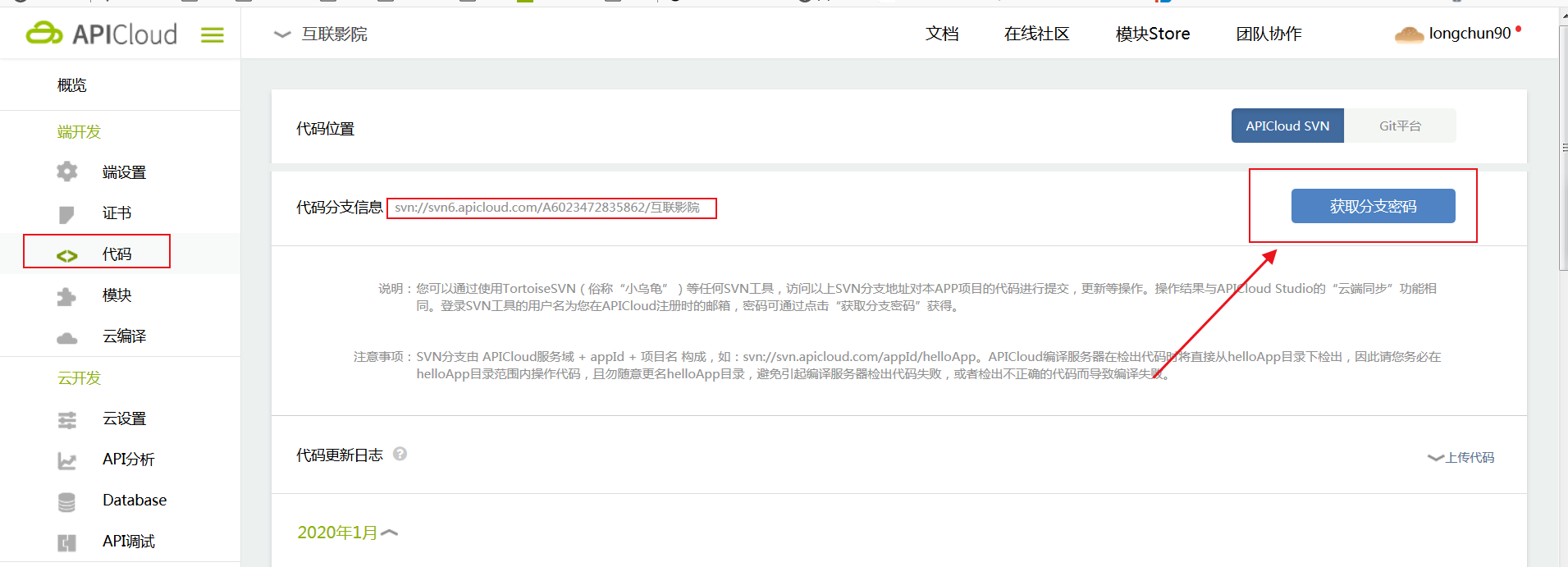Image resolution: width=1568 pixels, height=567 pixels.
Task: Open 云编译 in sidebar
Action: [124, 336]
